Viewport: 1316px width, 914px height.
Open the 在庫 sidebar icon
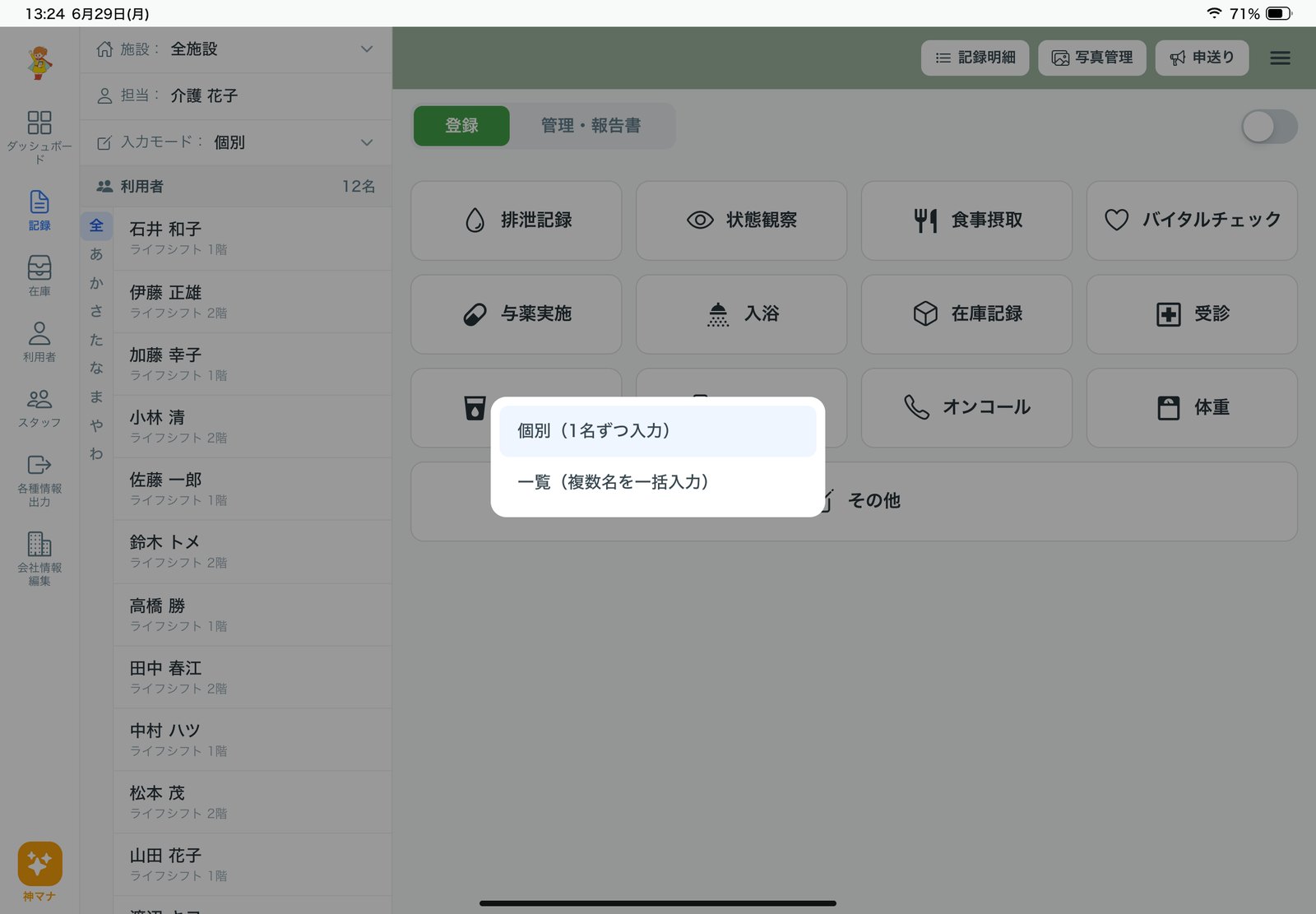click(x=39, y=276)
